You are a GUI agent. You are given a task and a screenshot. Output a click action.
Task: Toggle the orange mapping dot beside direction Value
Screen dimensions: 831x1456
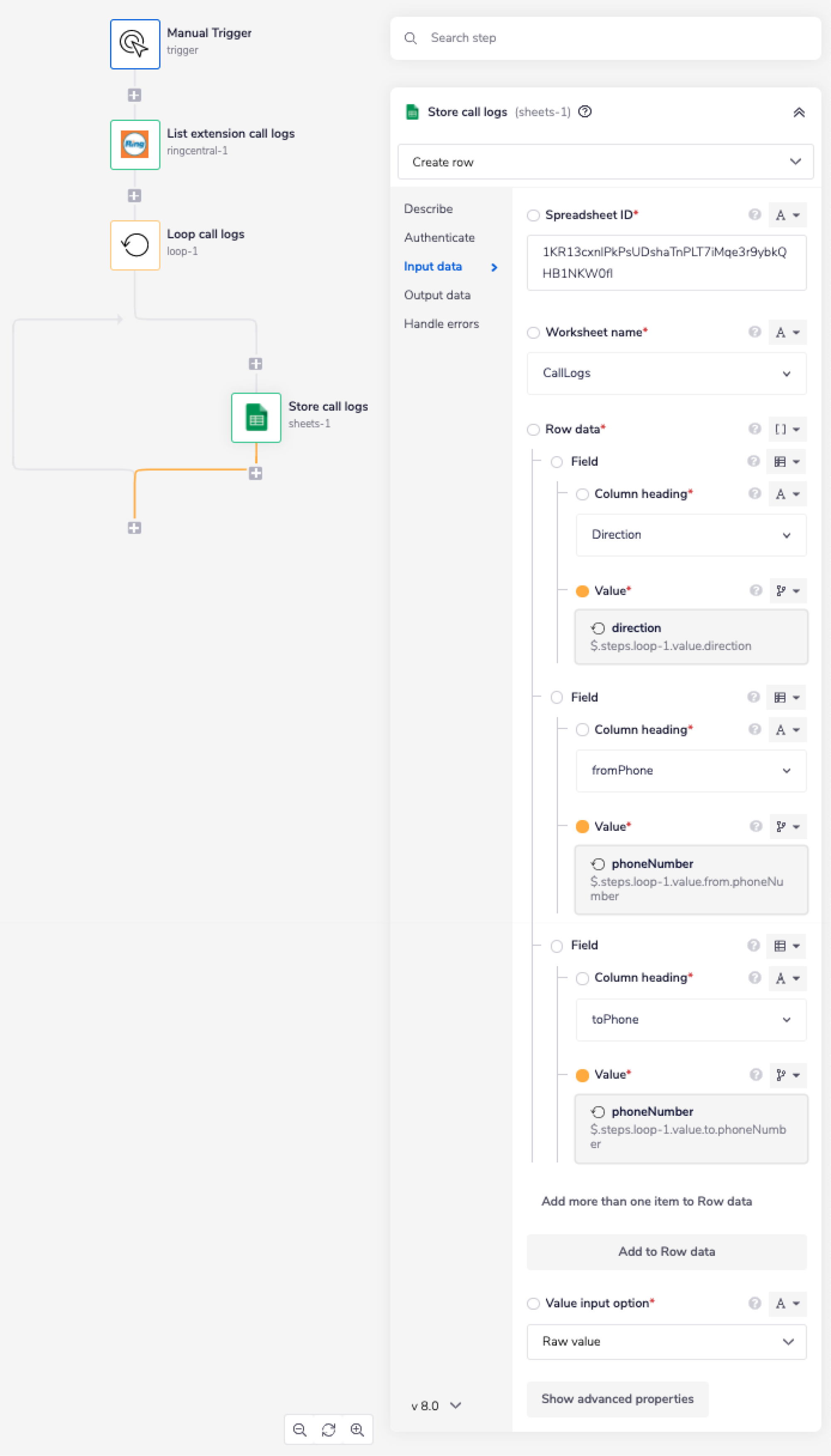[x=583, y=591]
